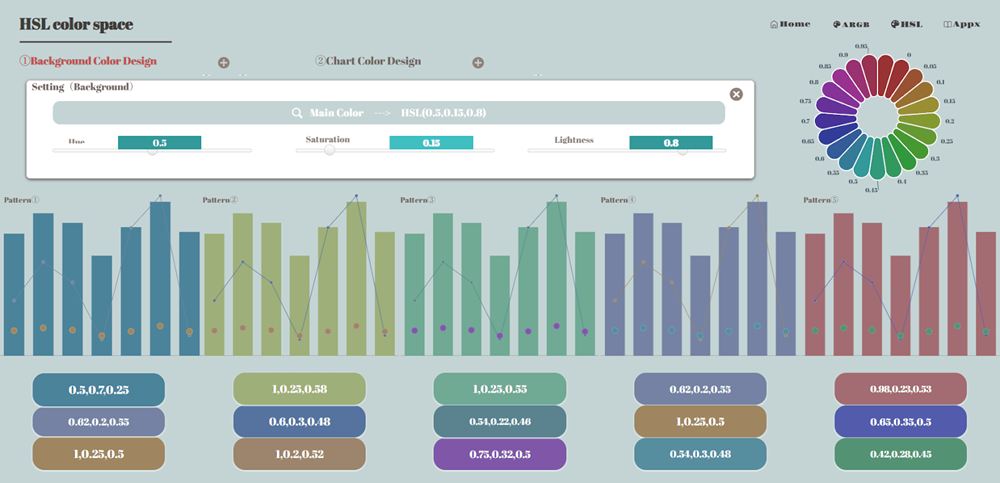Viewport: 1000px width, 483px height.
Task: Expand plus icon next to Background Color Design
Action: click(x=224, y=63)
